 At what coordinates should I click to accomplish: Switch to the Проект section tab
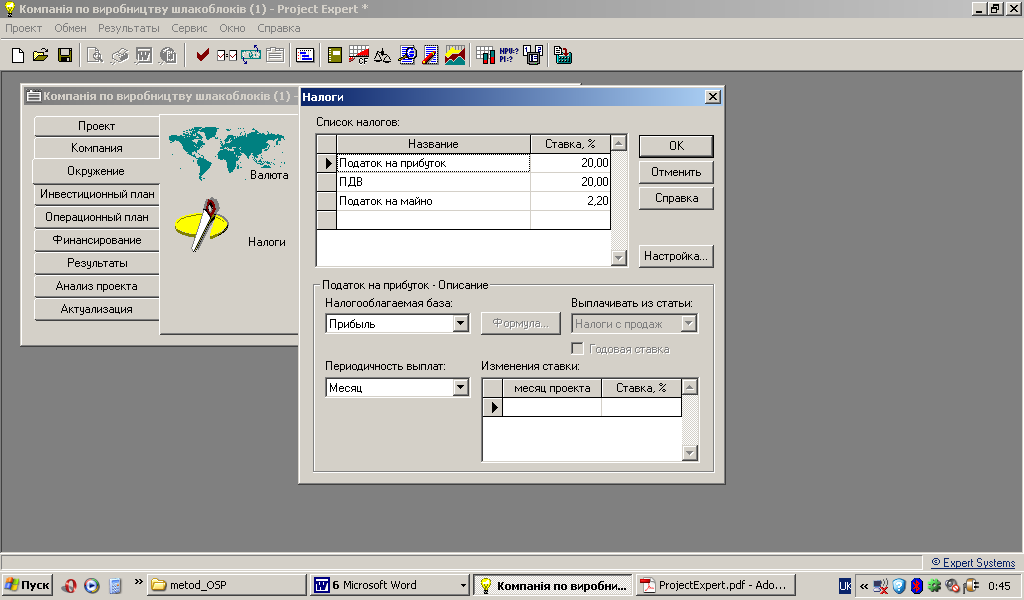97,125
